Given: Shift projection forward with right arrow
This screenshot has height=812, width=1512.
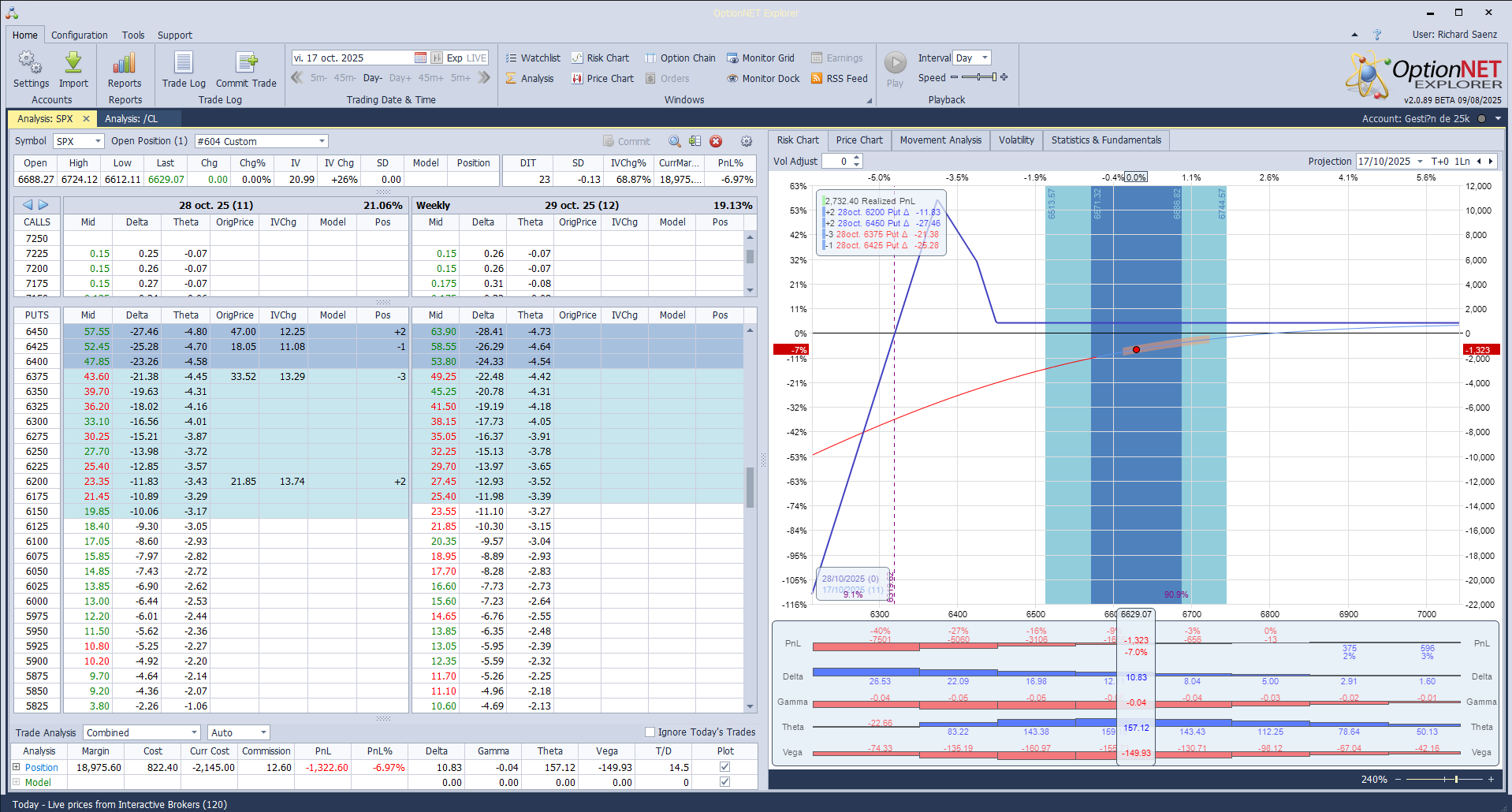Looking at the screenshot, I should [1490, 161].
